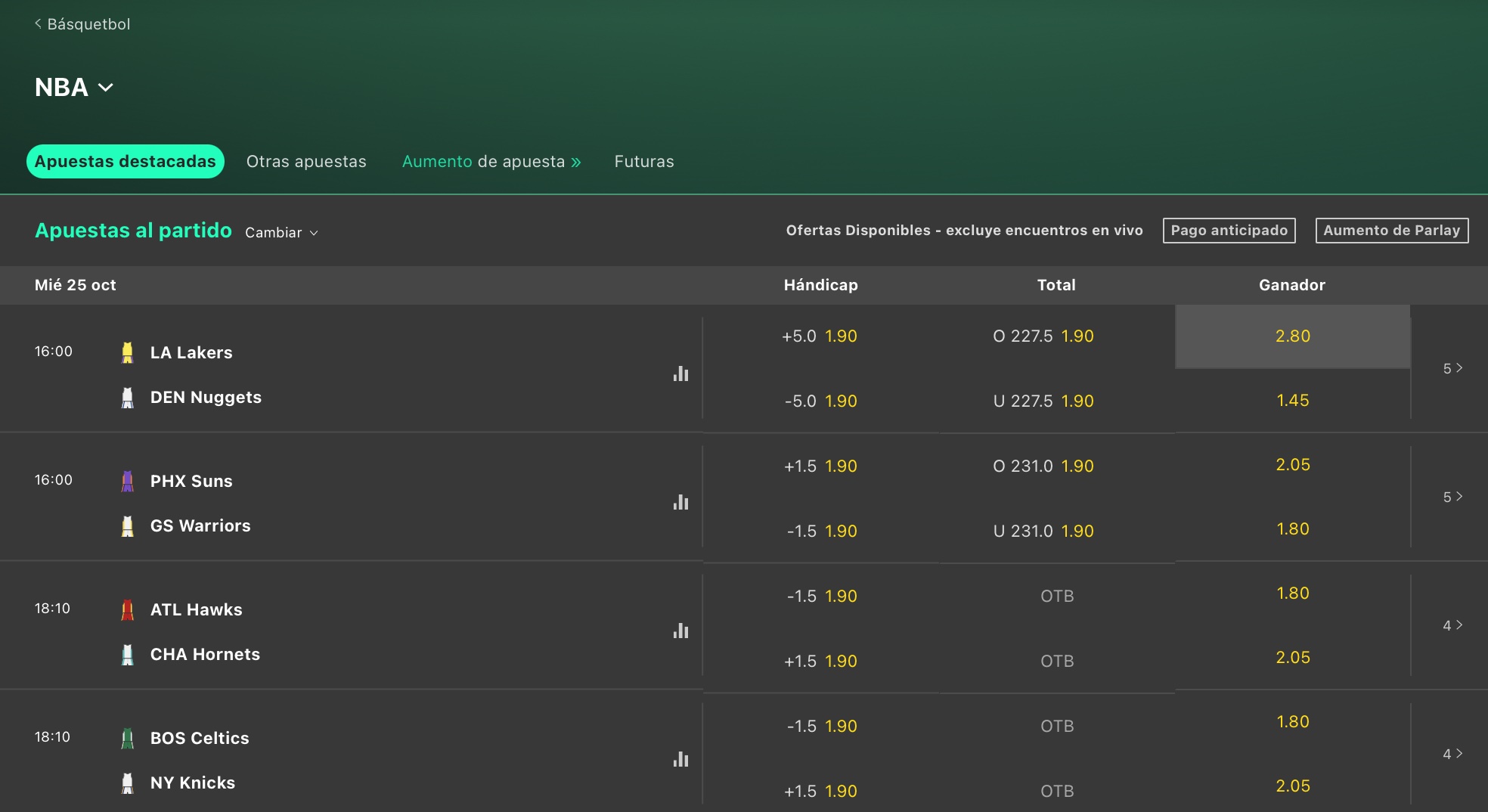Open the Cambiar market dropdown
The width and height of the screenshot is (1488, 812).
coord(281,233)
